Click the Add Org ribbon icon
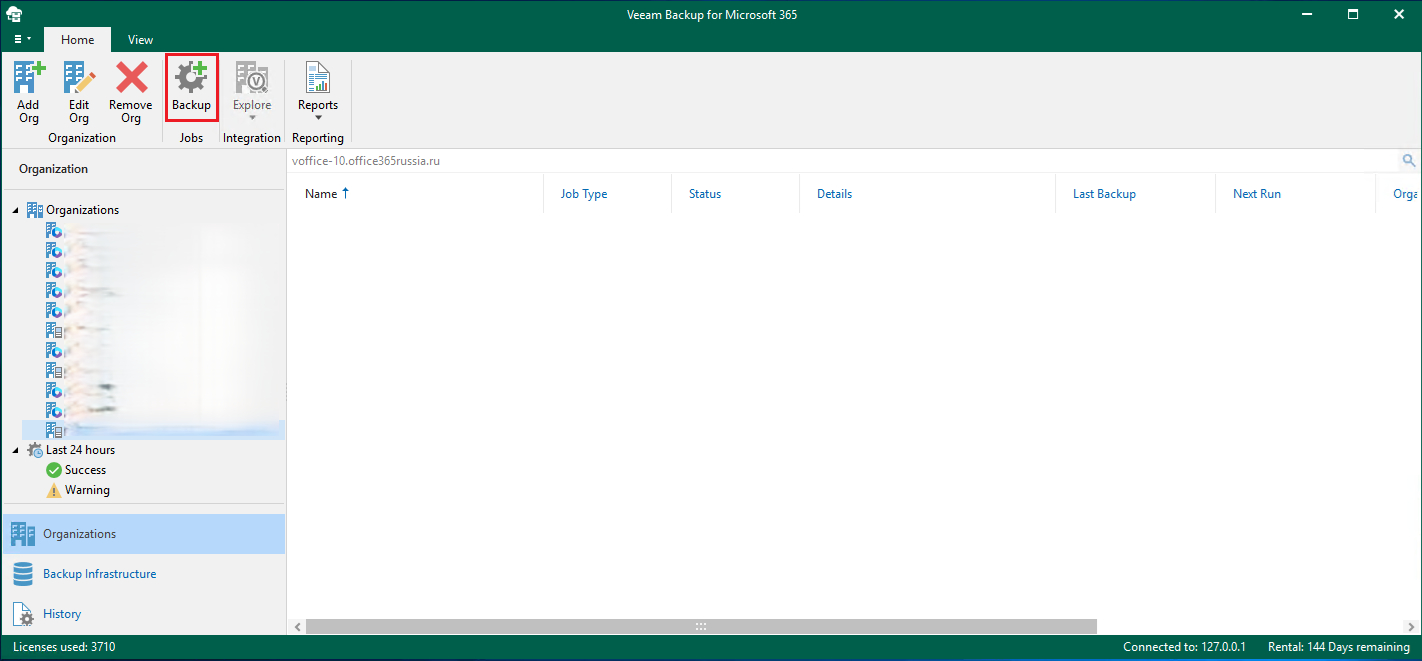 click(29, 78)
